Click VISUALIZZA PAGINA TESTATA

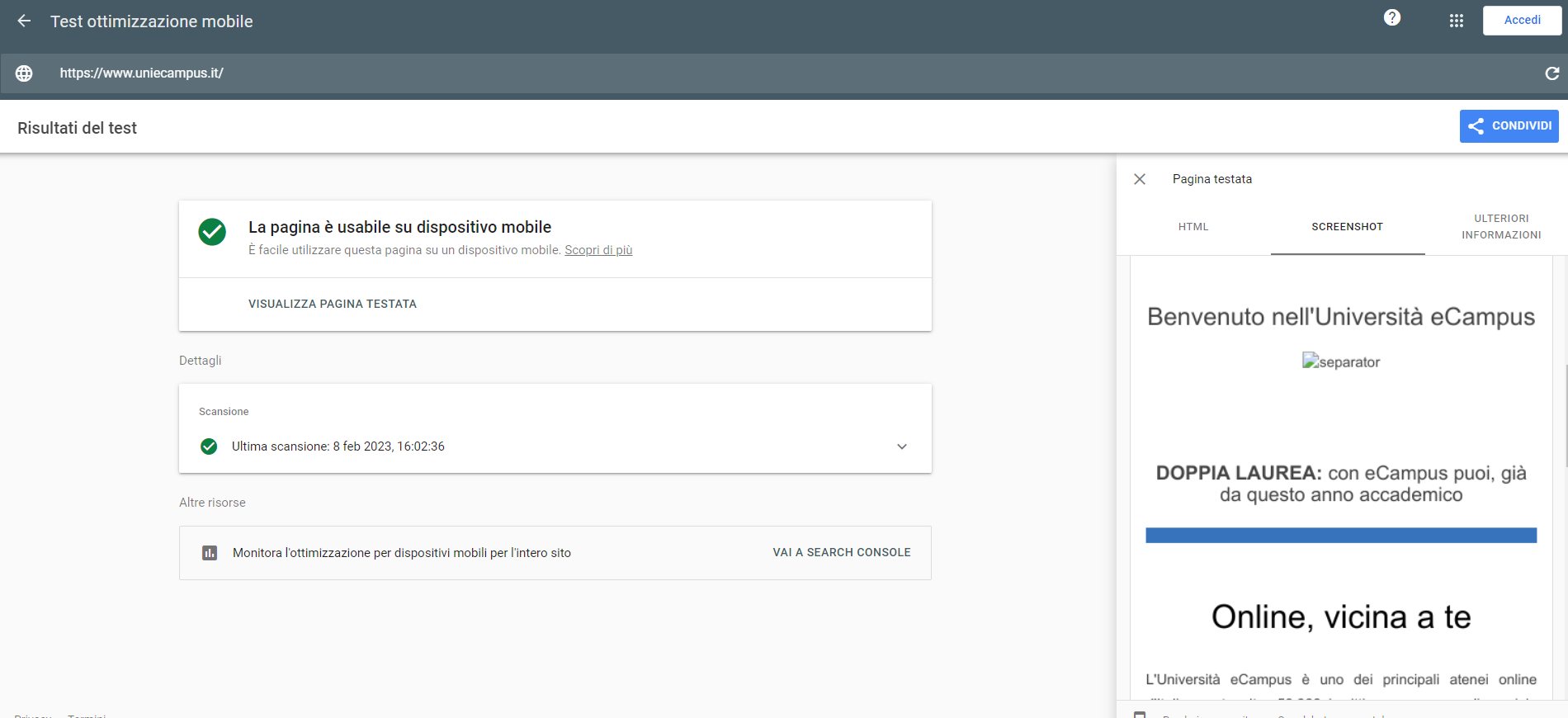333,304
